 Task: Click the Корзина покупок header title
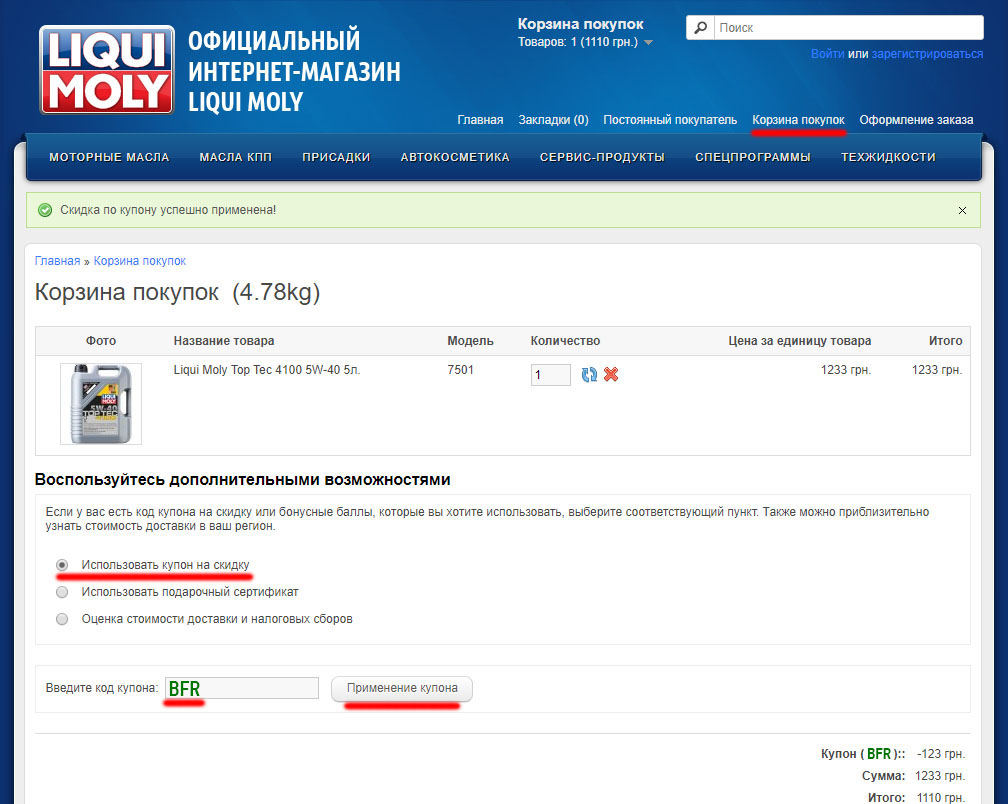pos(580,24)
